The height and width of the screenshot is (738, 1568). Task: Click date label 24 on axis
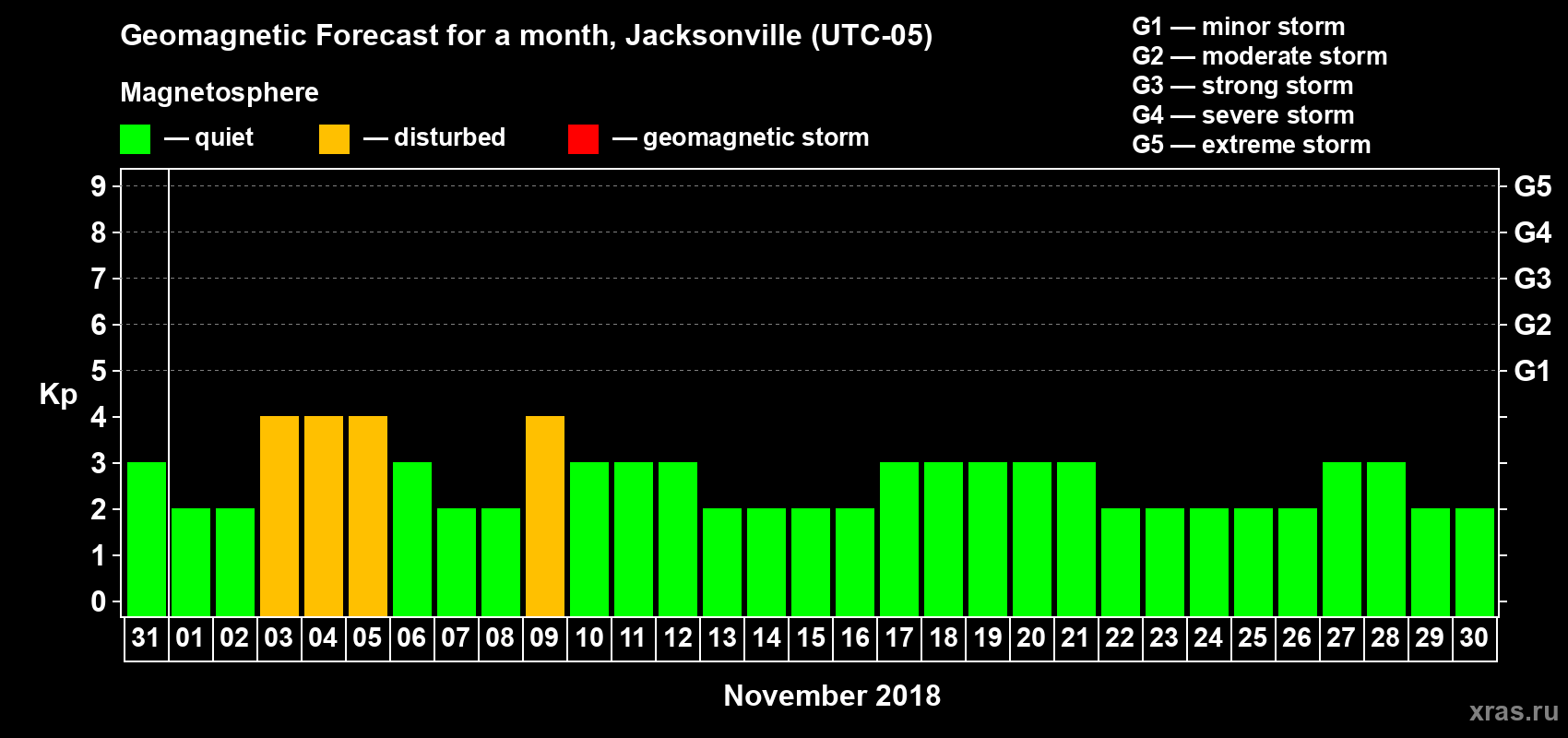coord(1208,637)
